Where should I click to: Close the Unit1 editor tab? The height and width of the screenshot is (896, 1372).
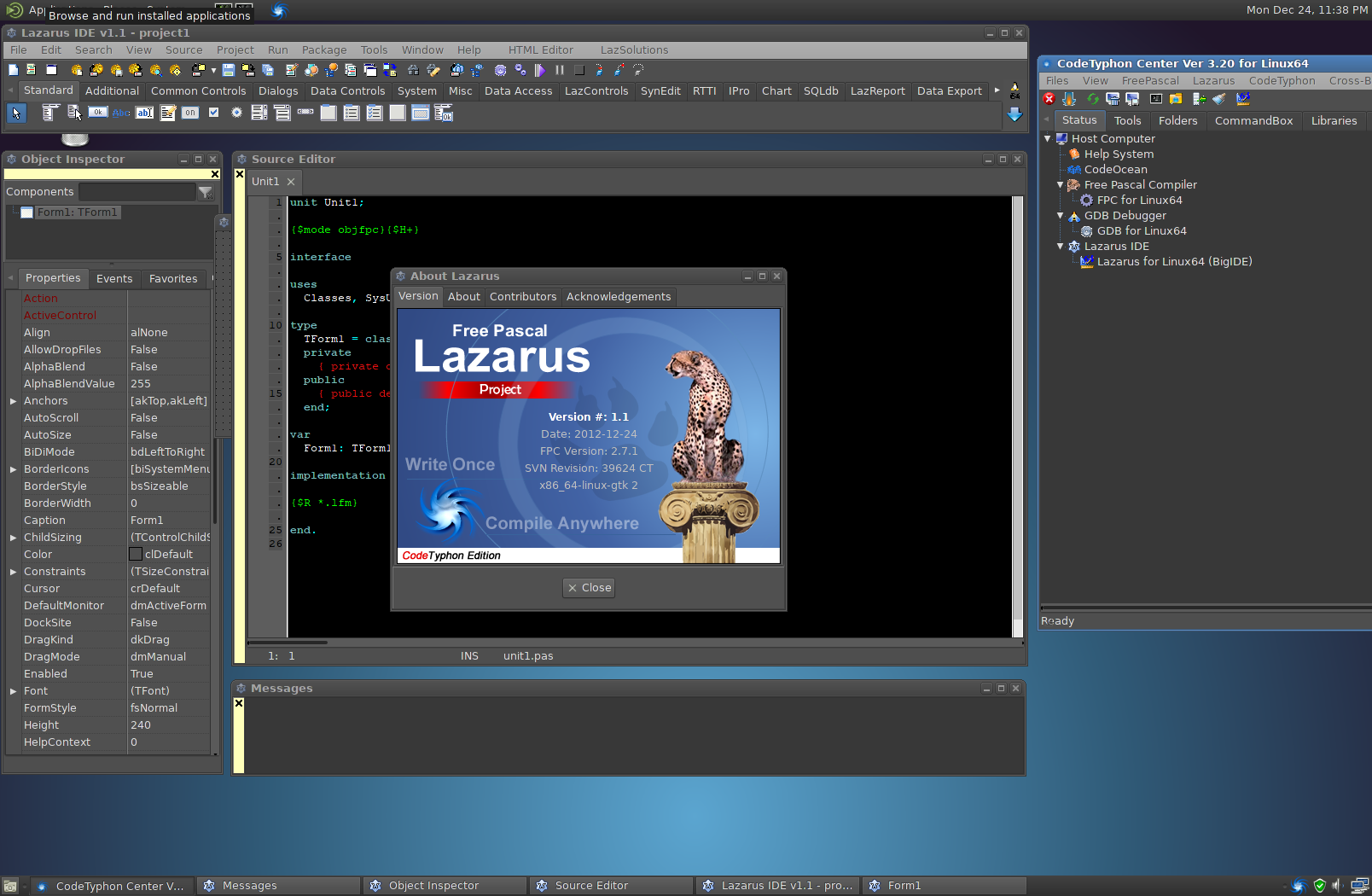click(x=291, y=182)
